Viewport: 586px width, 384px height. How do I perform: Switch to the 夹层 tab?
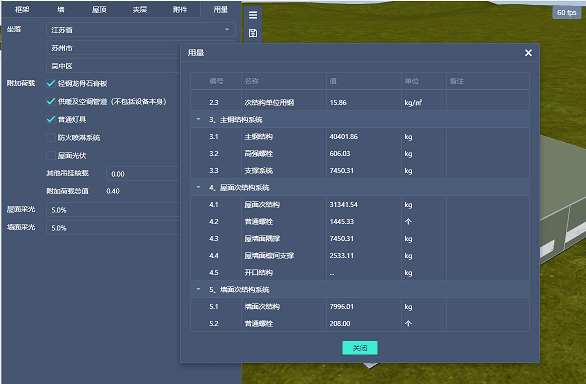tap(139, 9)
